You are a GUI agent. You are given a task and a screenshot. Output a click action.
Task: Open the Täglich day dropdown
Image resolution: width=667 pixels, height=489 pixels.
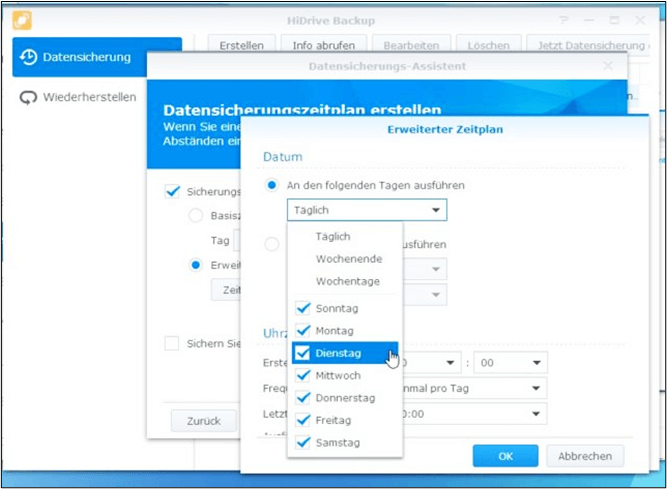click(367, 210)
